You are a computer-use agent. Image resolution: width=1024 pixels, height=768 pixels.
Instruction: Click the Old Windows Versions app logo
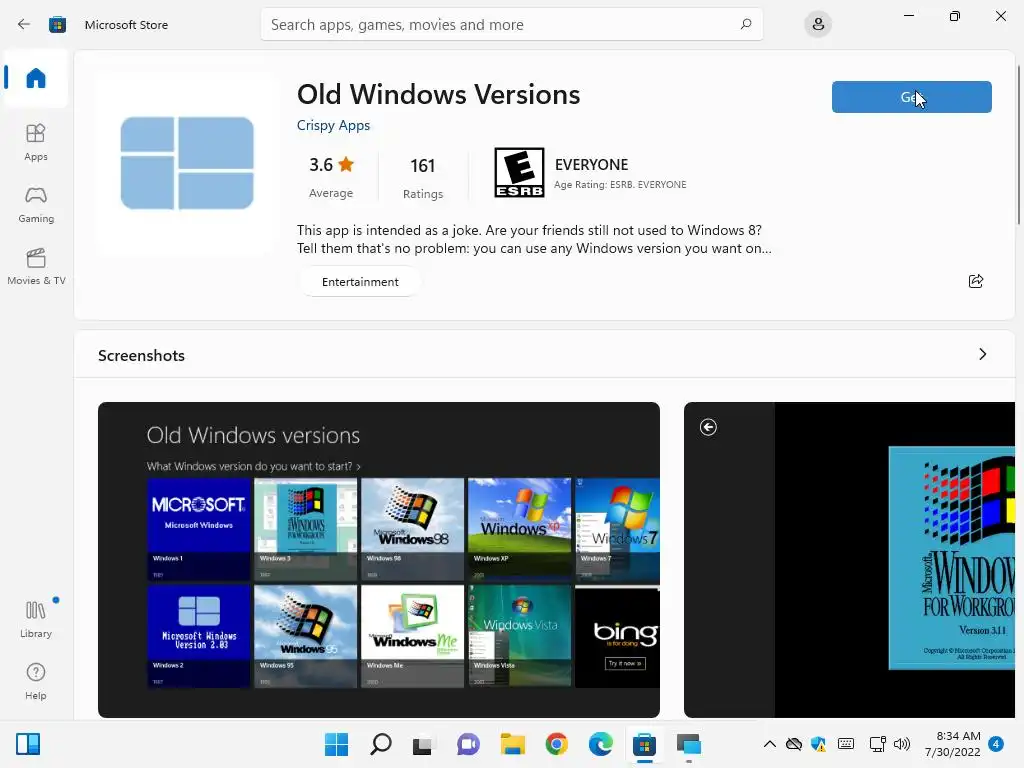tap(187, 163)
